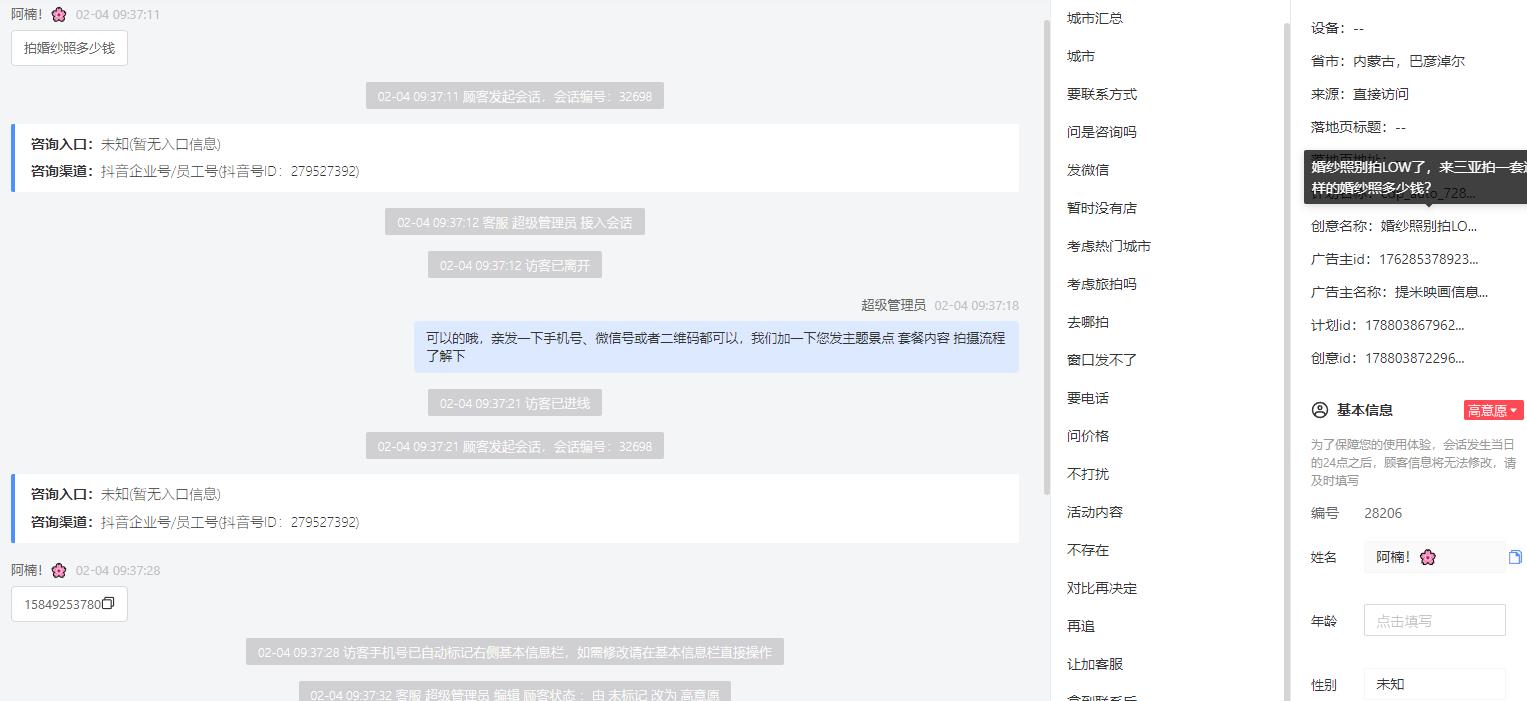Select the 考虑热门城市 quick reply
The height and width of the screenshot is (701, 1527).
pyautogui.click(x=1108, y=246)
